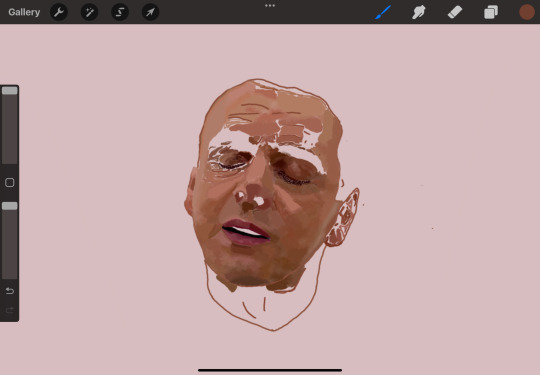
Task: Tap the home indicator bar
Action: pos(270,370)
